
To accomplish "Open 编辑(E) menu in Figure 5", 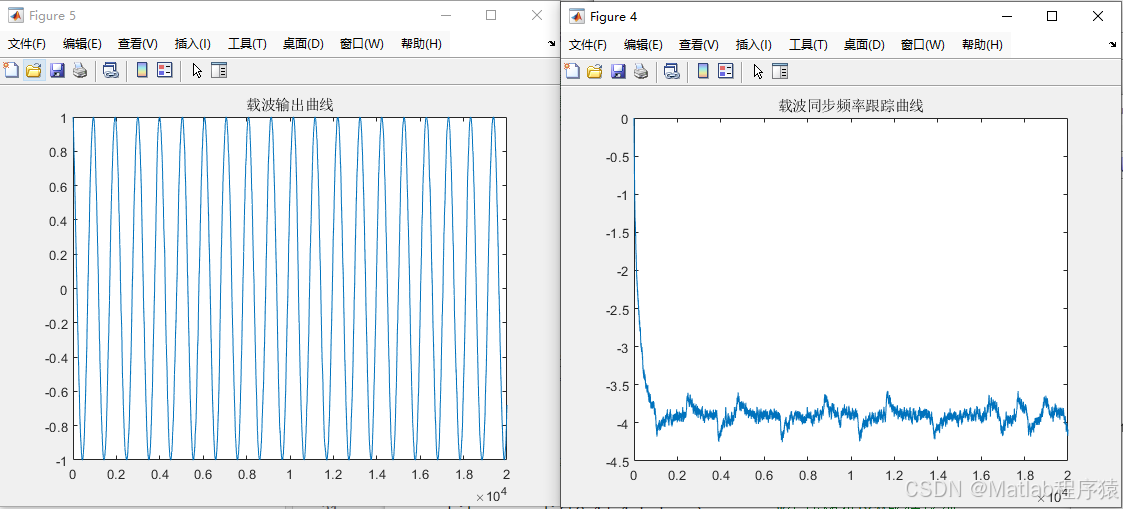I will coord(82,44).
